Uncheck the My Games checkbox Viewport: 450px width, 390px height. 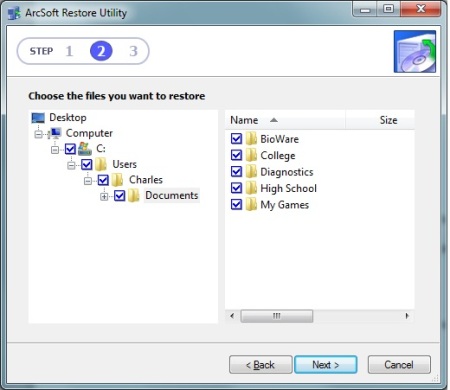[x=236, y=204]
